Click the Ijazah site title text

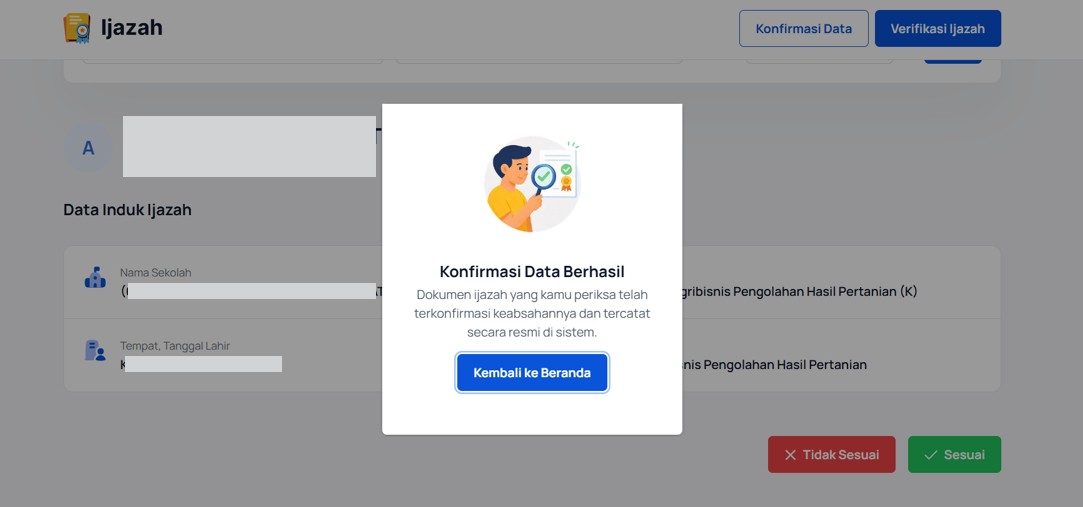point(132,28)
